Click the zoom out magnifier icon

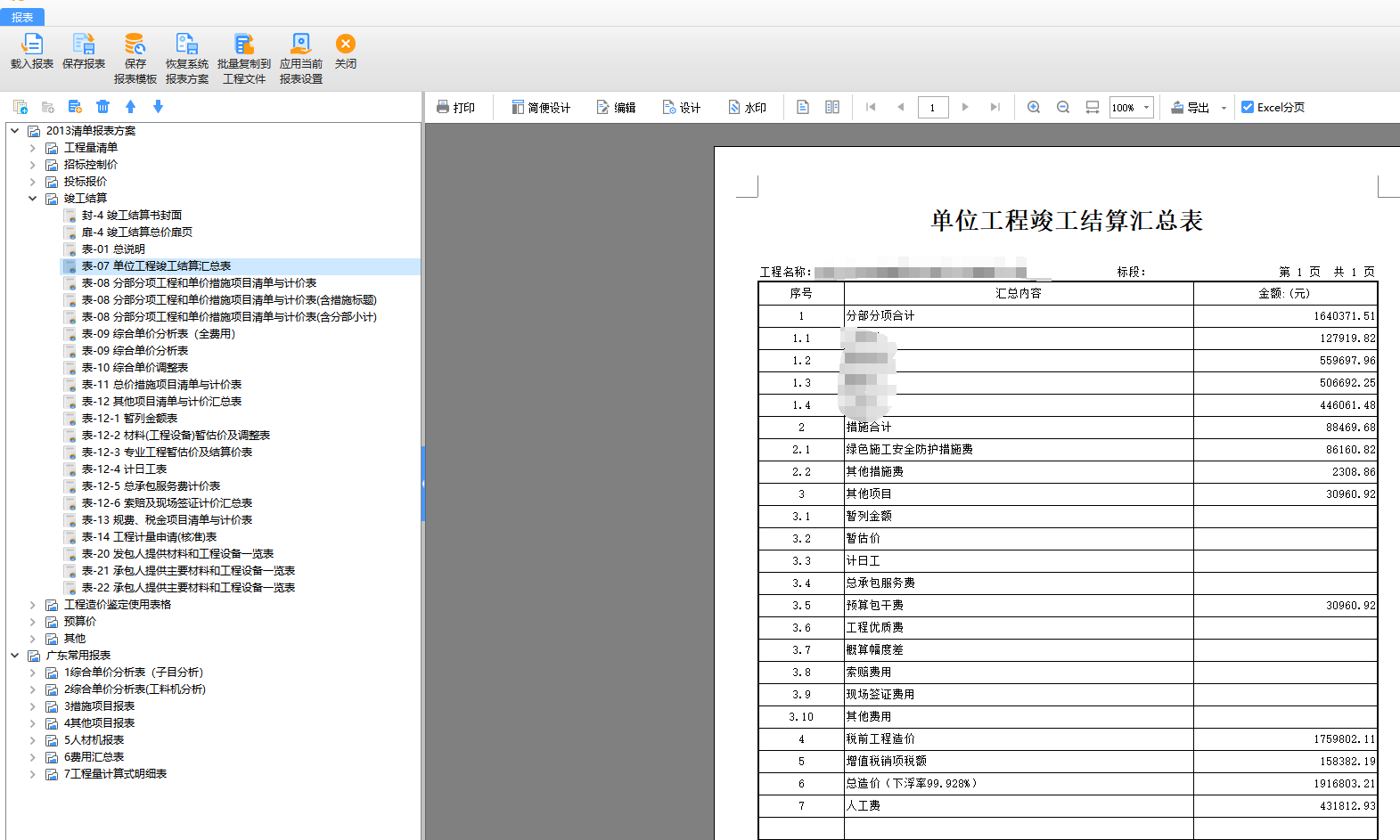coord(1063,107)
